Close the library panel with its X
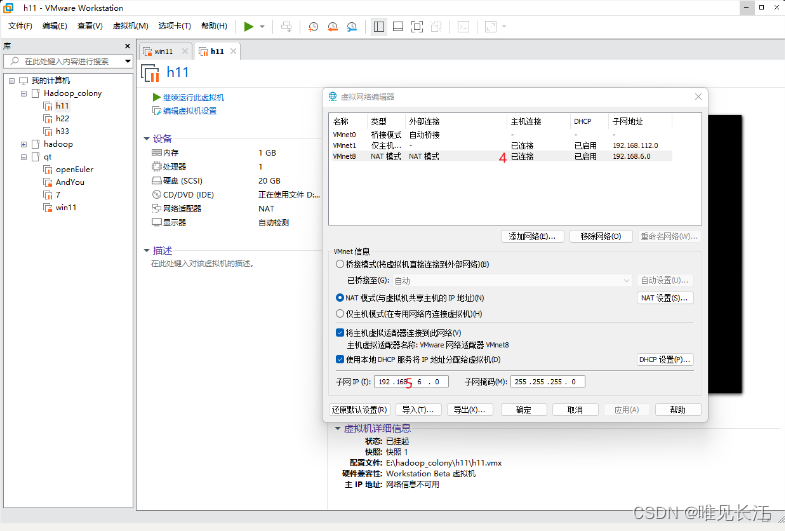 [x=127, y=46]
